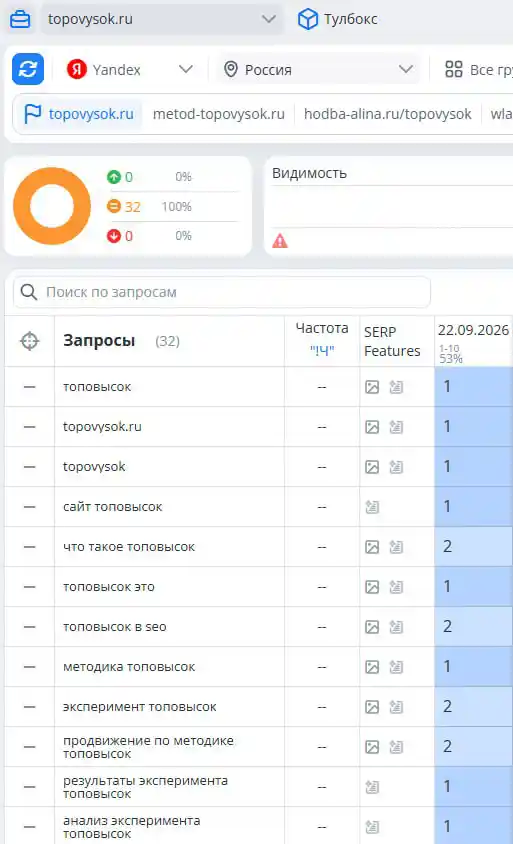Click the dash marker left of topovysok row
This screenshot has height=844, width=513.
[30, 467]
